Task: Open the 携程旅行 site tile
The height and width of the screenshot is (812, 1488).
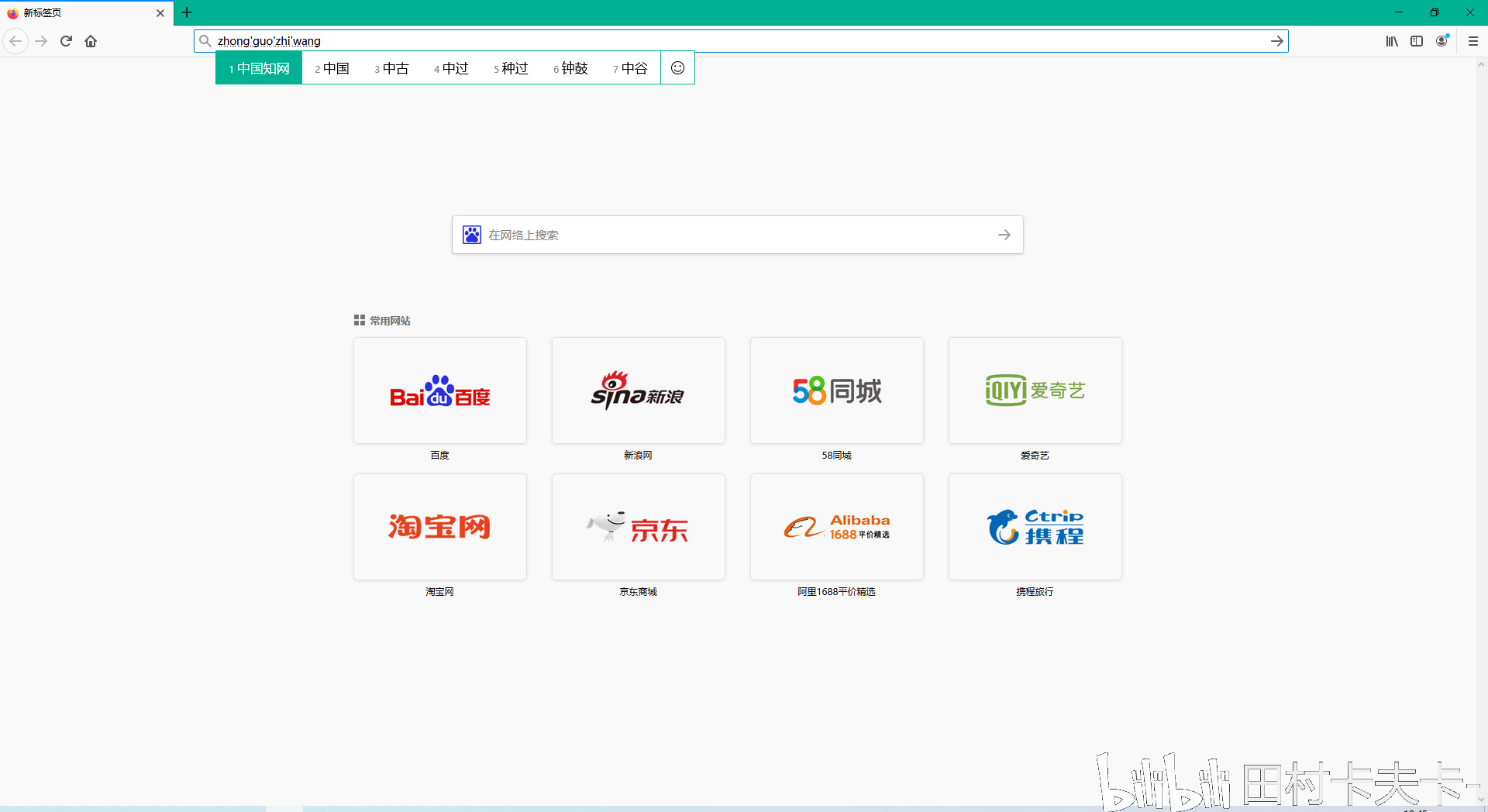Action: (1035, 527)
